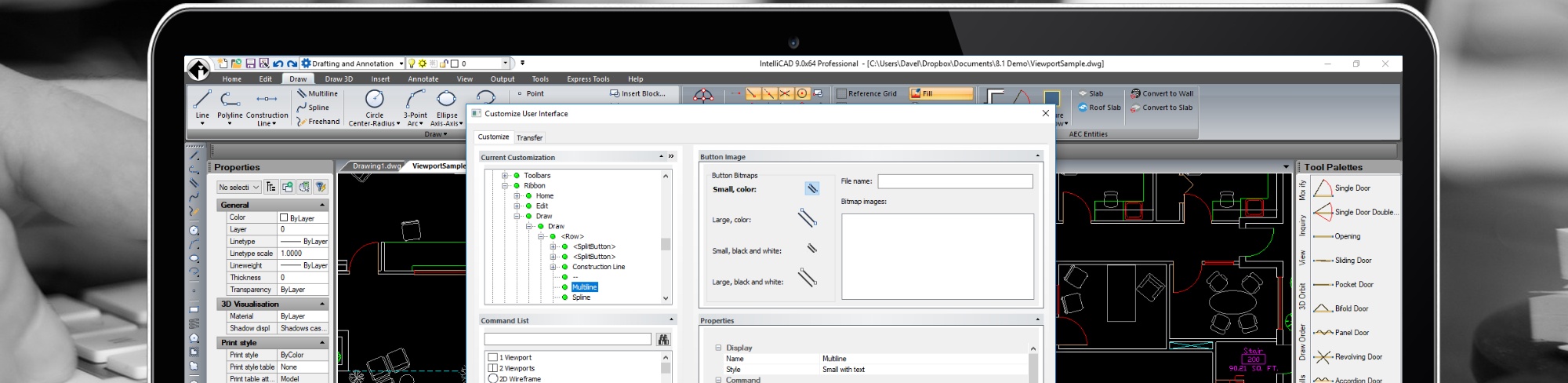
Task: Select Spline item in customization tree
Action: pos(581,297)
